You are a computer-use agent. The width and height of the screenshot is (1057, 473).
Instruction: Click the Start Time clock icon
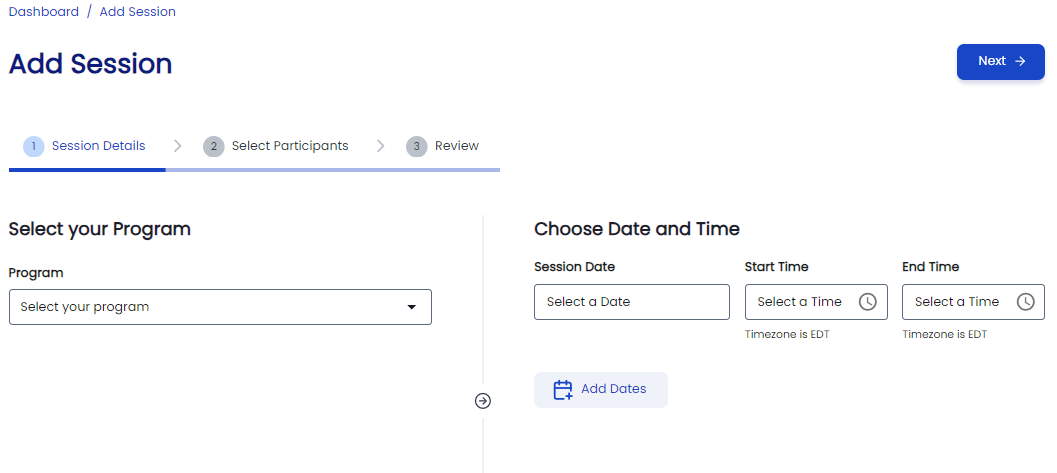(867, 302)
